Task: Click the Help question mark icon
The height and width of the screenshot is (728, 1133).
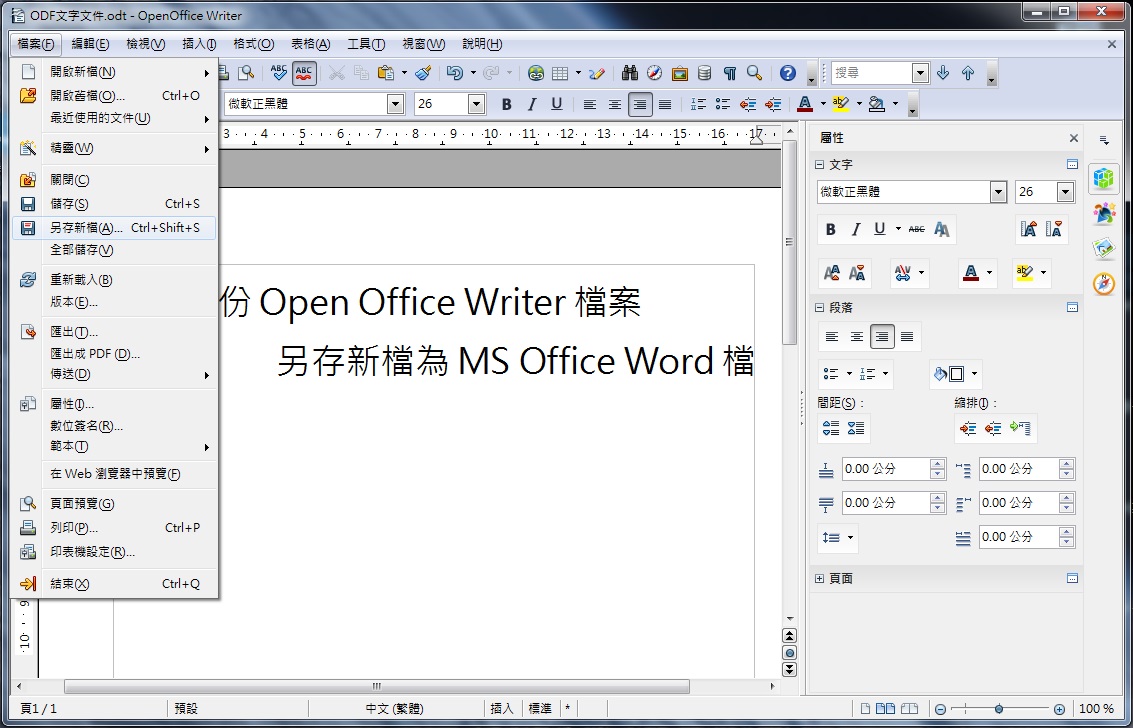Action: pos(788,73)
